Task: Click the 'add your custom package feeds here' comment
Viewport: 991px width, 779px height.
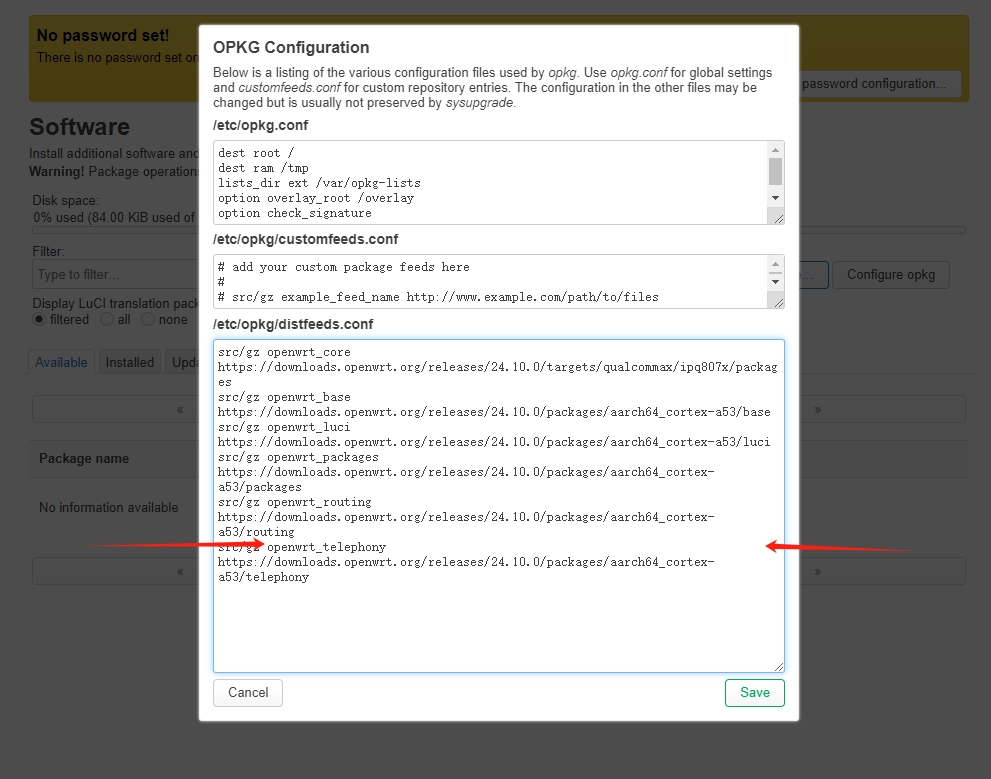Action: coord(344,267)
